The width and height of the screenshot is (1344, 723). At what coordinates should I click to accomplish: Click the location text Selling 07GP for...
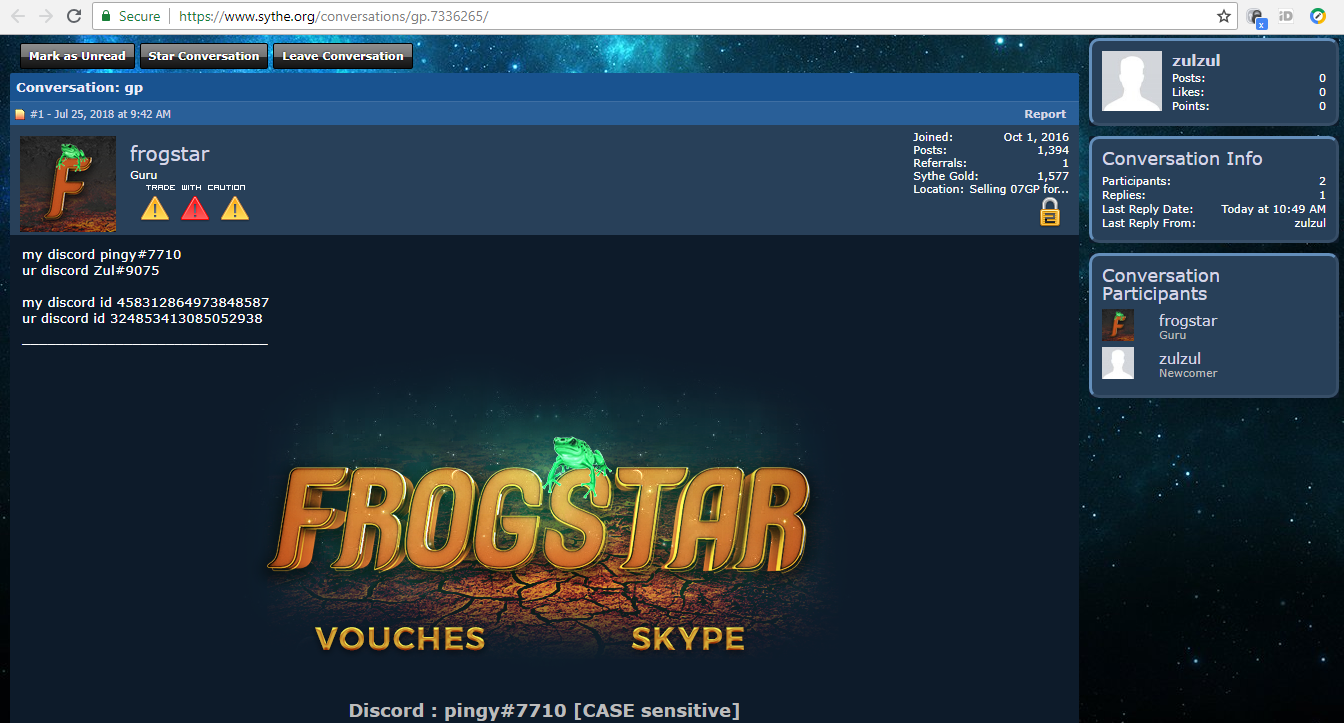pos(1019,189)
